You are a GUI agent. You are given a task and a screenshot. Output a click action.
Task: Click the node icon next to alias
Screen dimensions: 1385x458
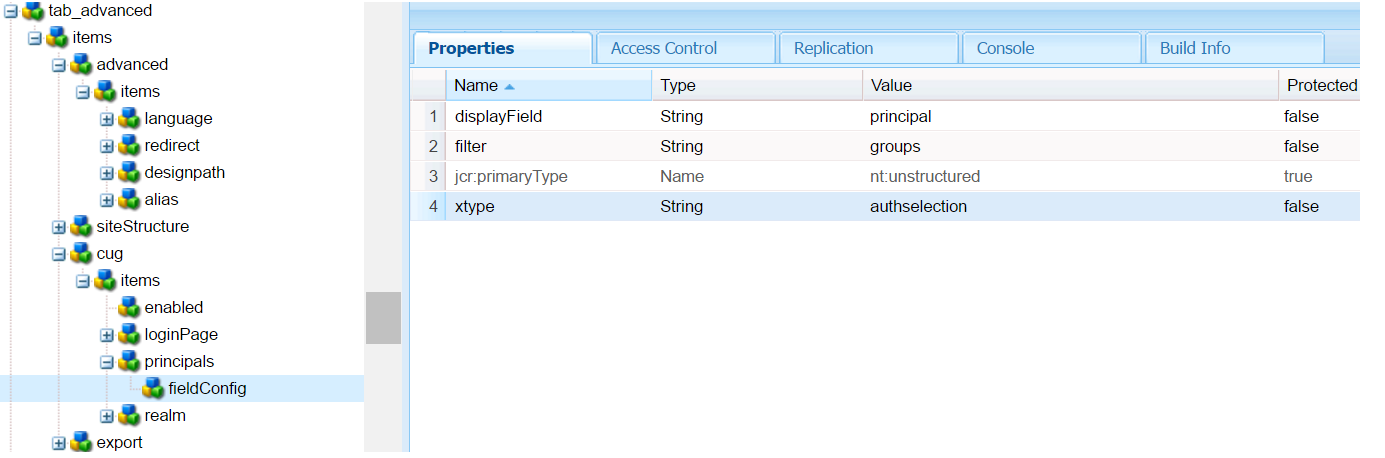129,199
